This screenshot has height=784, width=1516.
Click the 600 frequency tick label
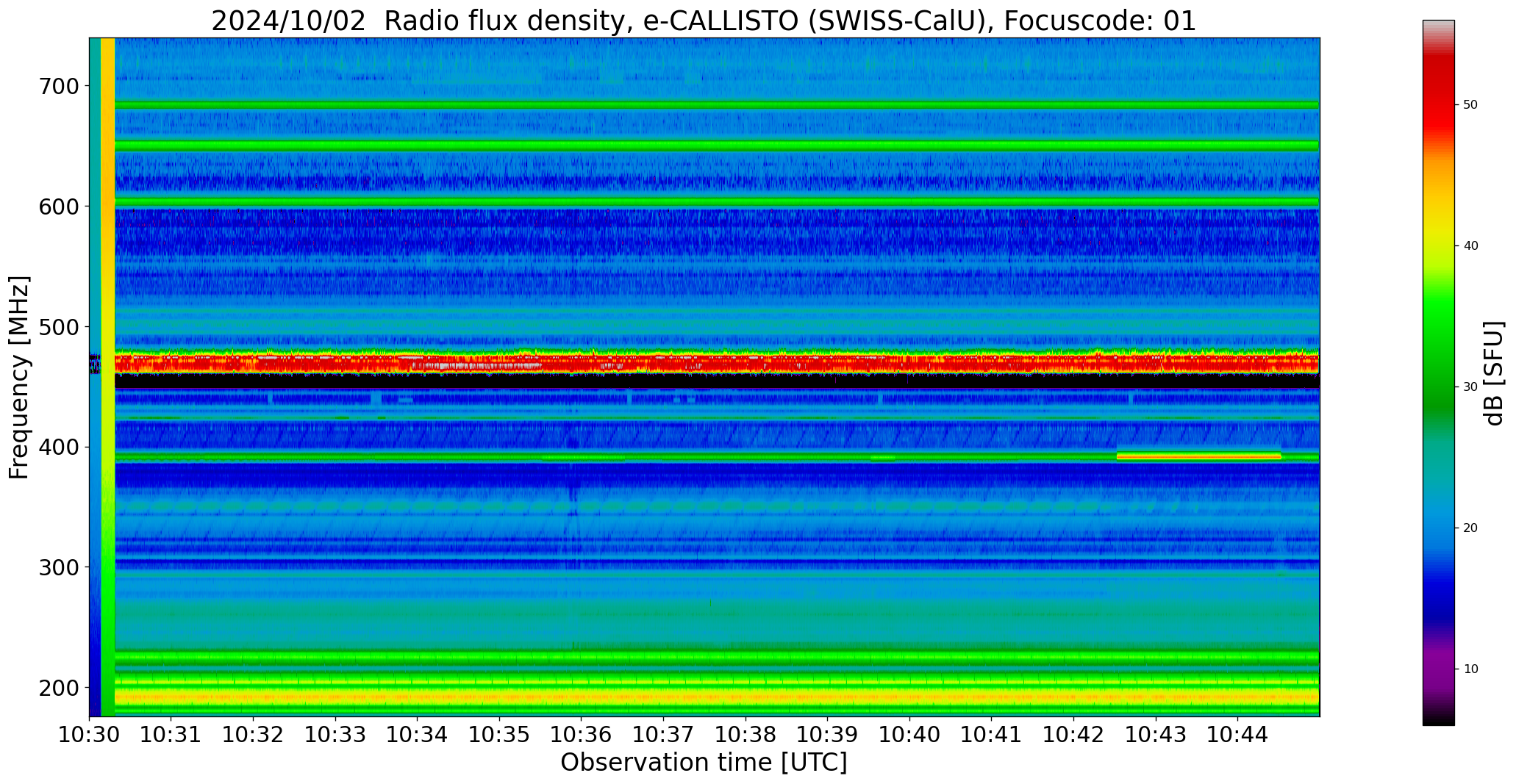point(58,207)
